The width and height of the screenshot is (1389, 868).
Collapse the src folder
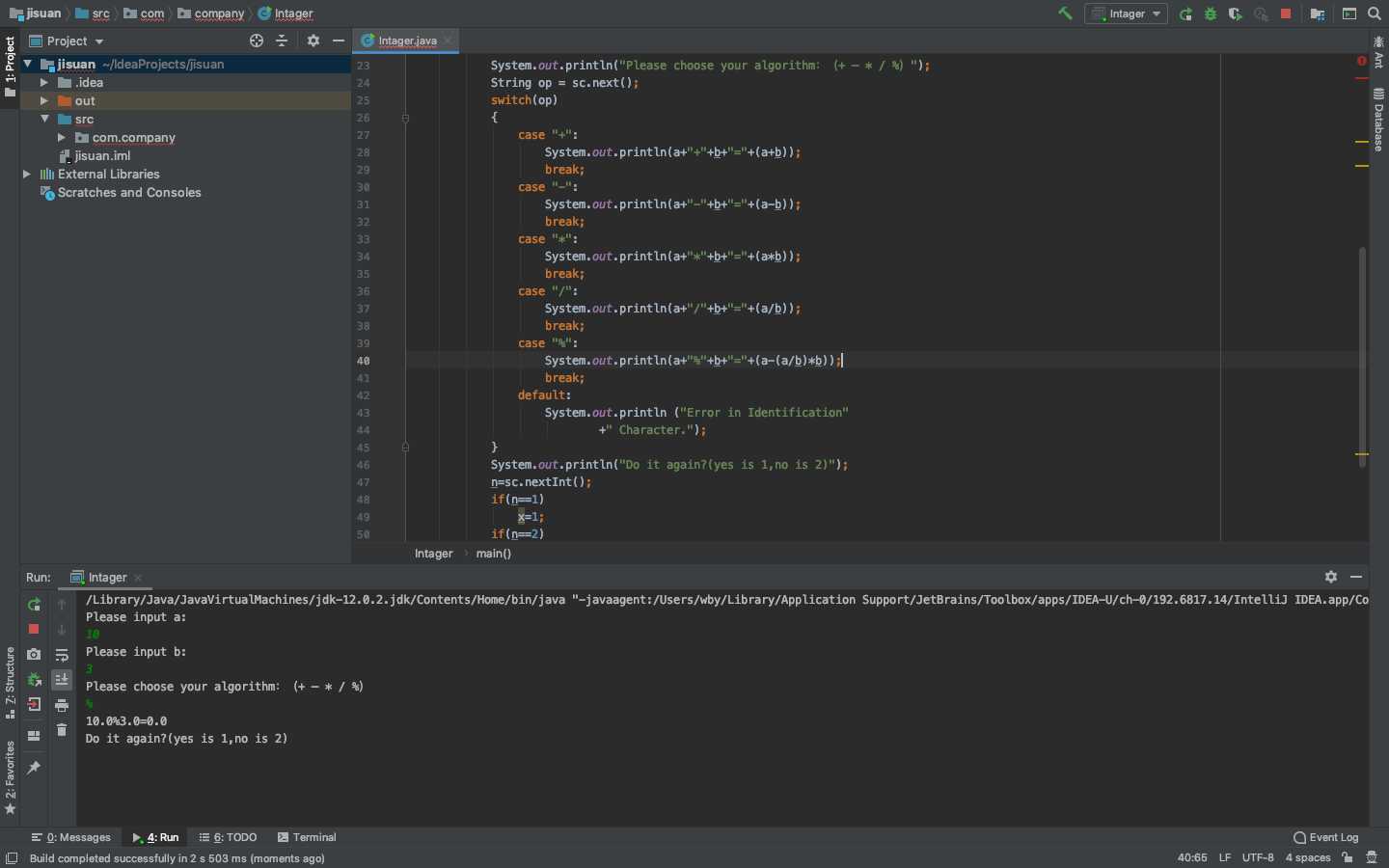point(44,119)
